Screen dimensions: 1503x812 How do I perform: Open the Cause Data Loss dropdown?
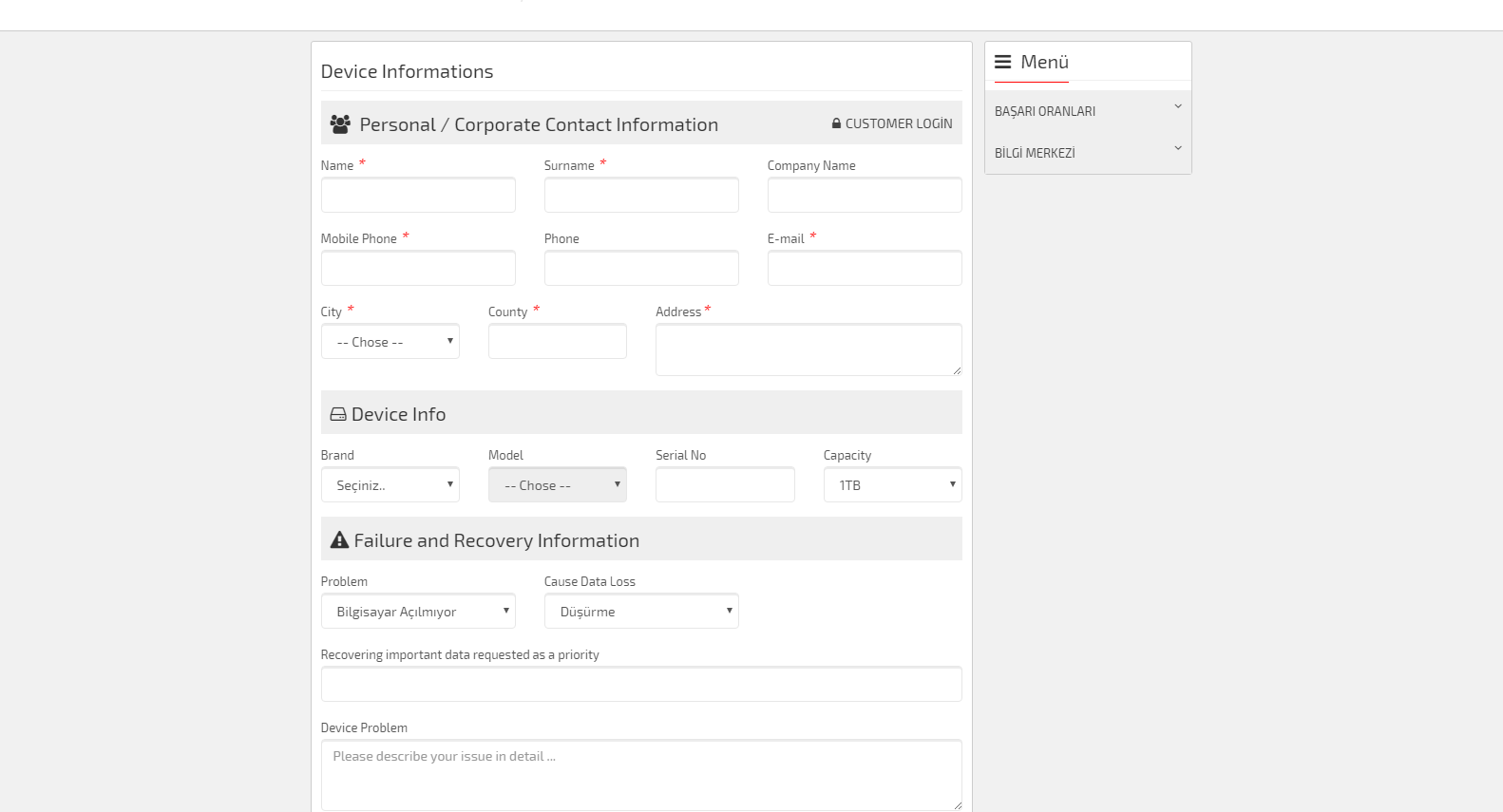coord(641,612)
